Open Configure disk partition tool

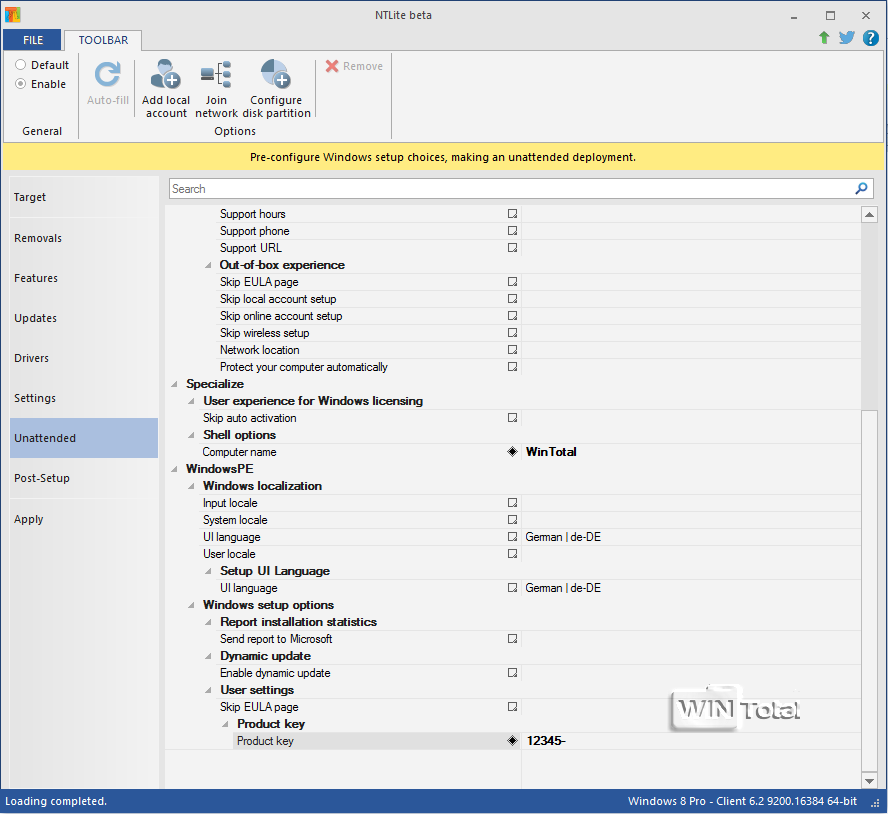(x=275, y=75)
